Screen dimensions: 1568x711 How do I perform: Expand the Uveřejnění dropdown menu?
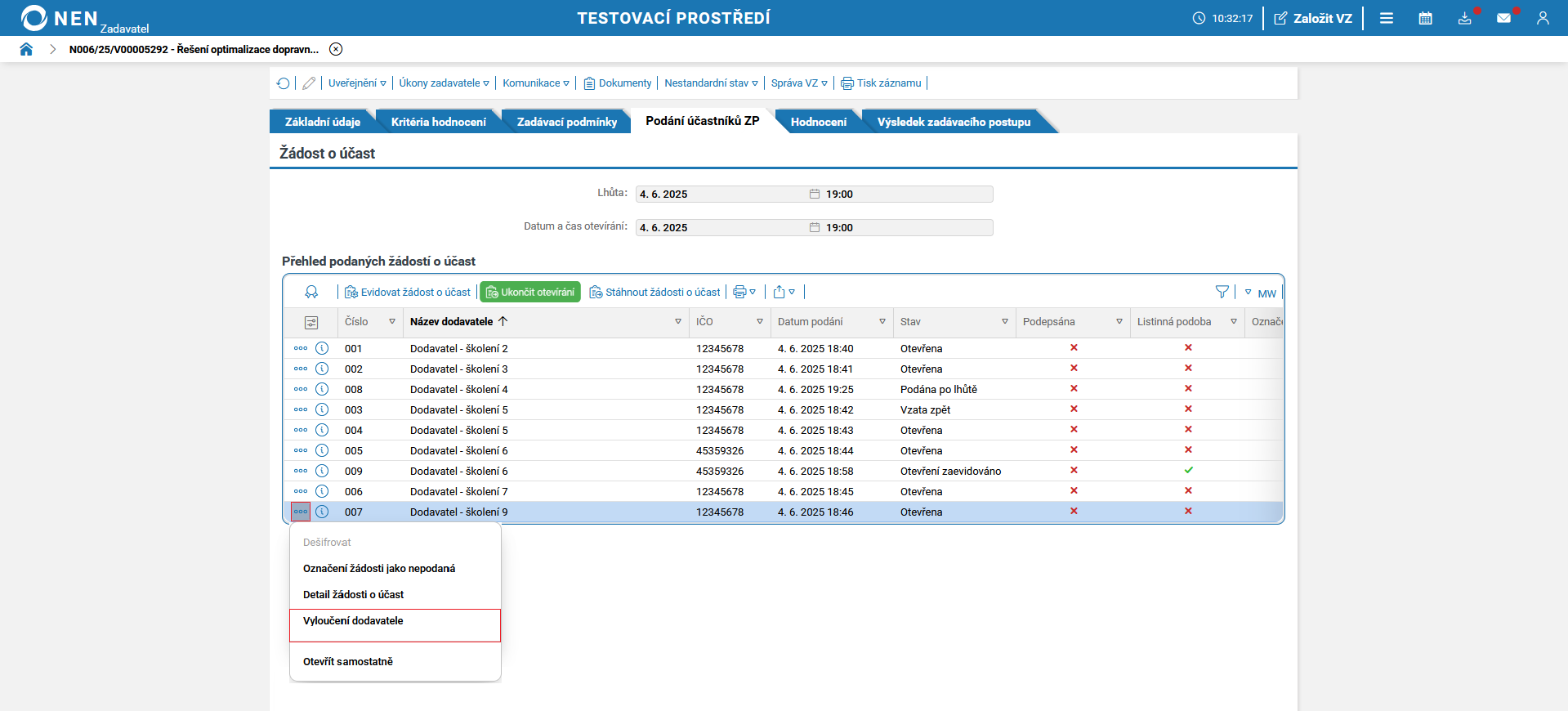click(x=357, y=83)
